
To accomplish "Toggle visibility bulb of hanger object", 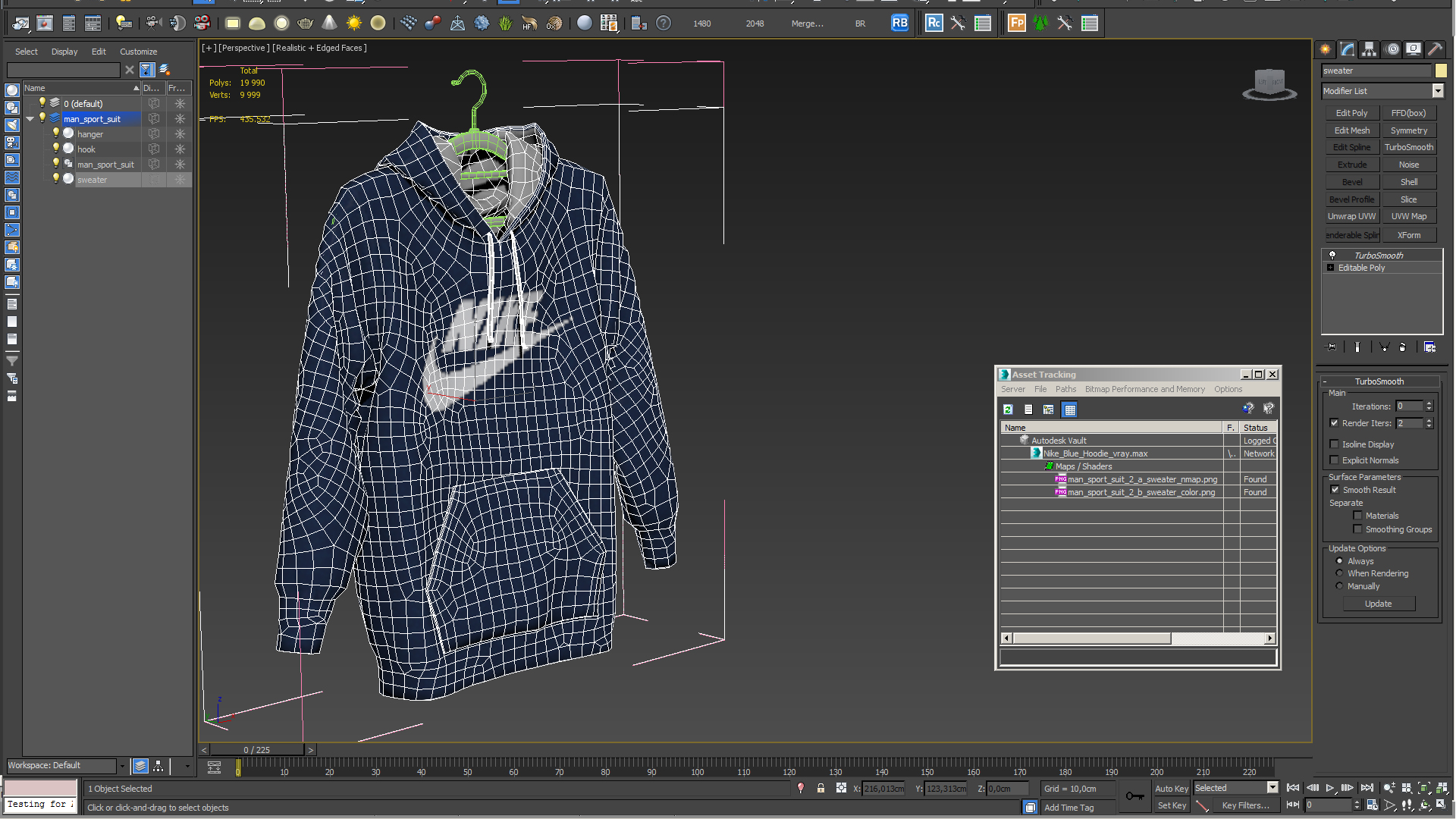I will tap(55, 133).
